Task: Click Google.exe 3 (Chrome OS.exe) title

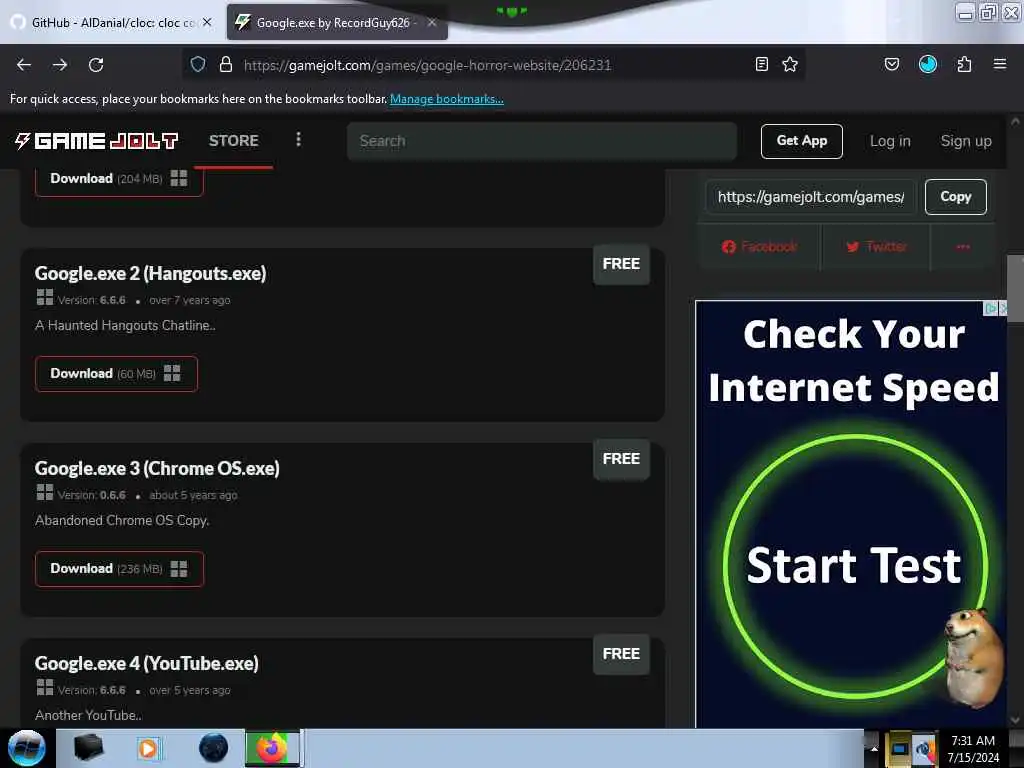Action: pos(157,468)
